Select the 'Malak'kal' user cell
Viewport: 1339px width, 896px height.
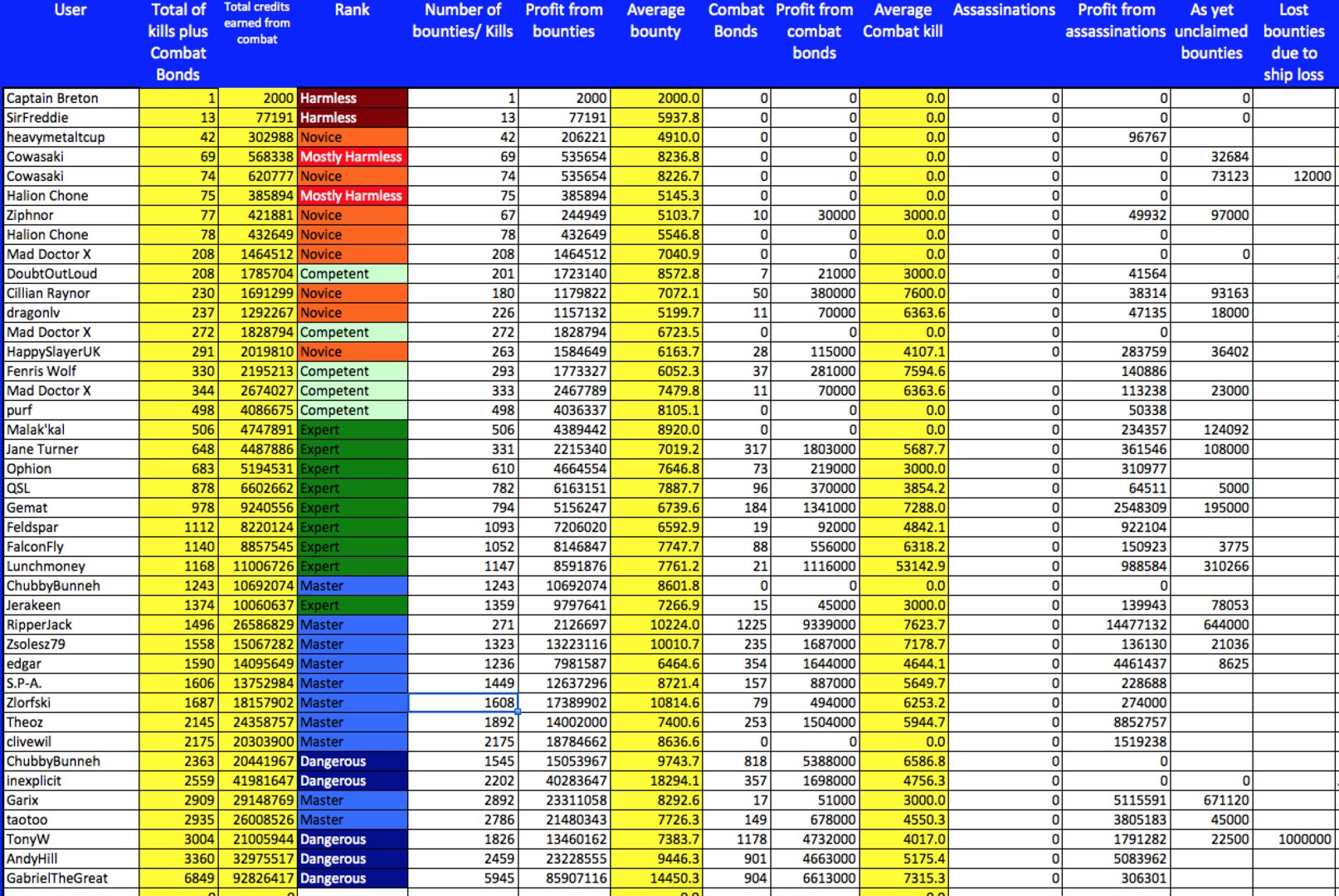click(71, 430)
